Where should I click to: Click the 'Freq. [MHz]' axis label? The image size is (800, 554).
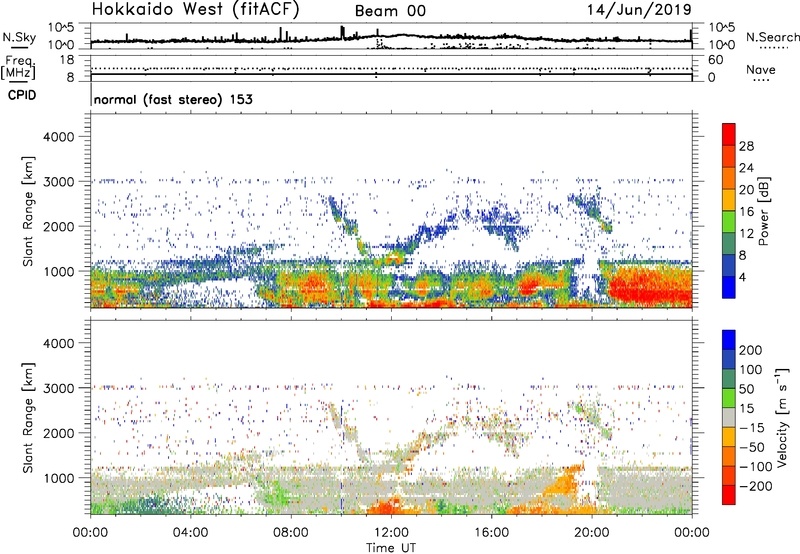pos(18,68)
